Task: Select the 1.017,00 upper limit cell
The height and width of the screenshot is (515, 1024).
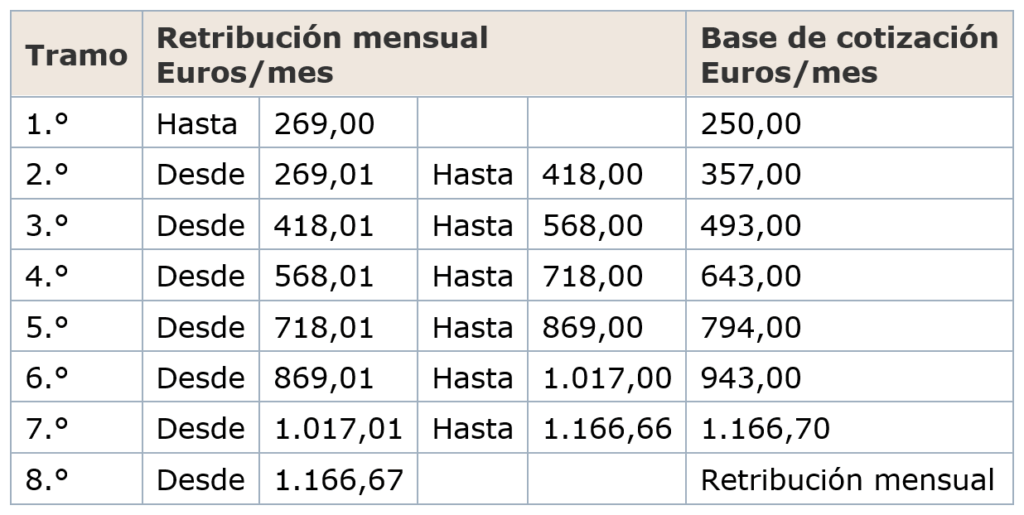Action: [607, 378]
